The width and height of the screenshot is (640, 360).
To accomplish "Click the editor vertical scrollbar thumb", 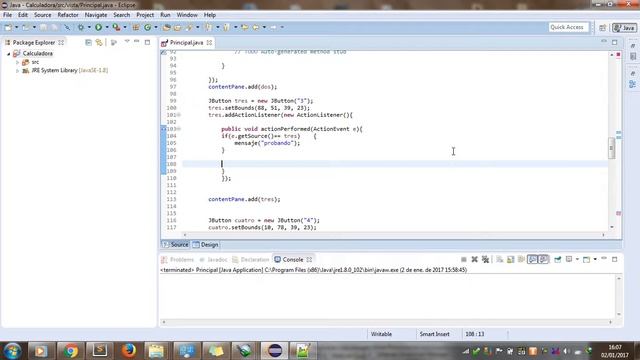I will pyautogui.click(x=611, y=148).
